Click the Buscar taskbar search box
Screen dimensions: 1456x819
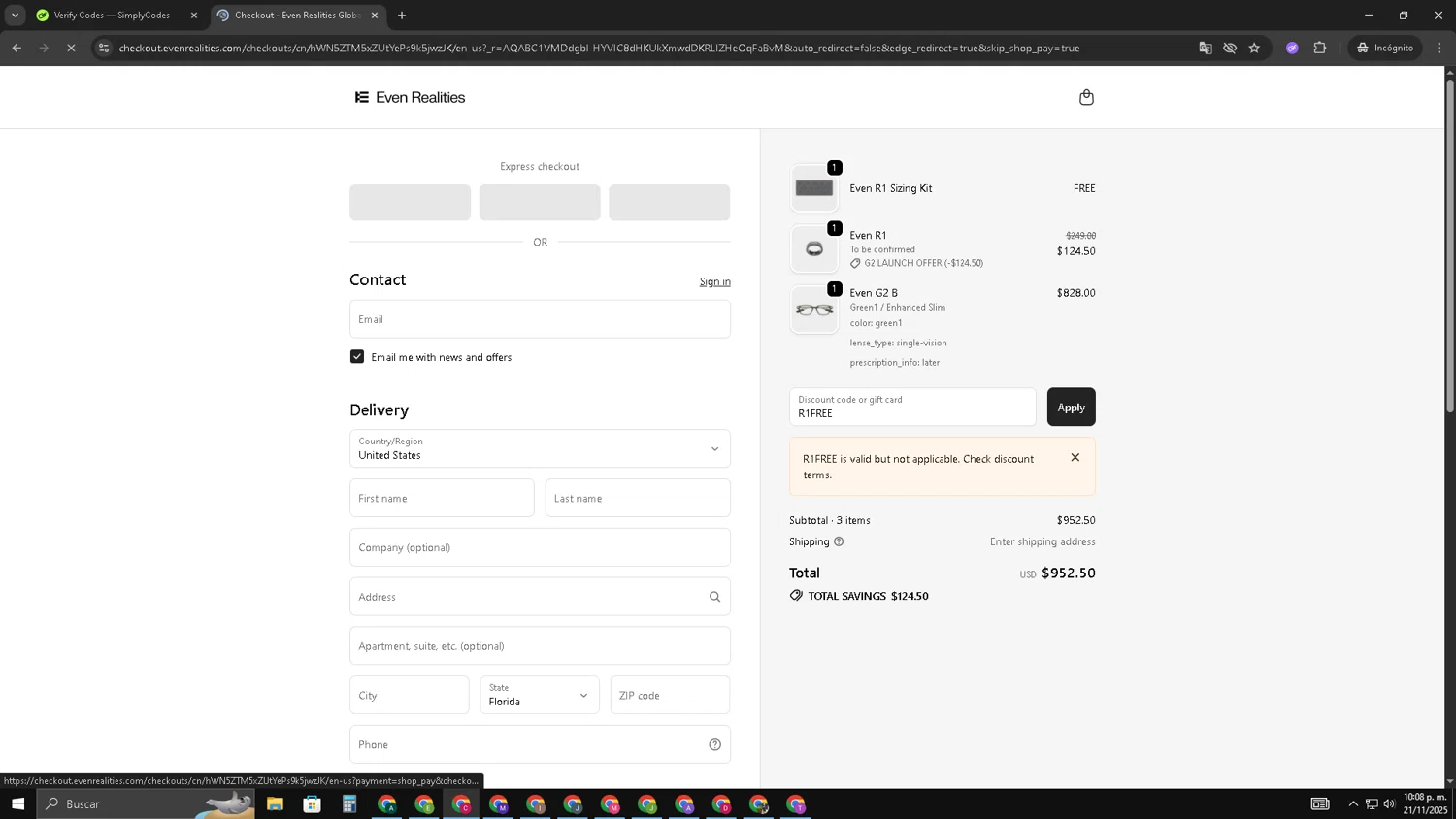(146, 803)
